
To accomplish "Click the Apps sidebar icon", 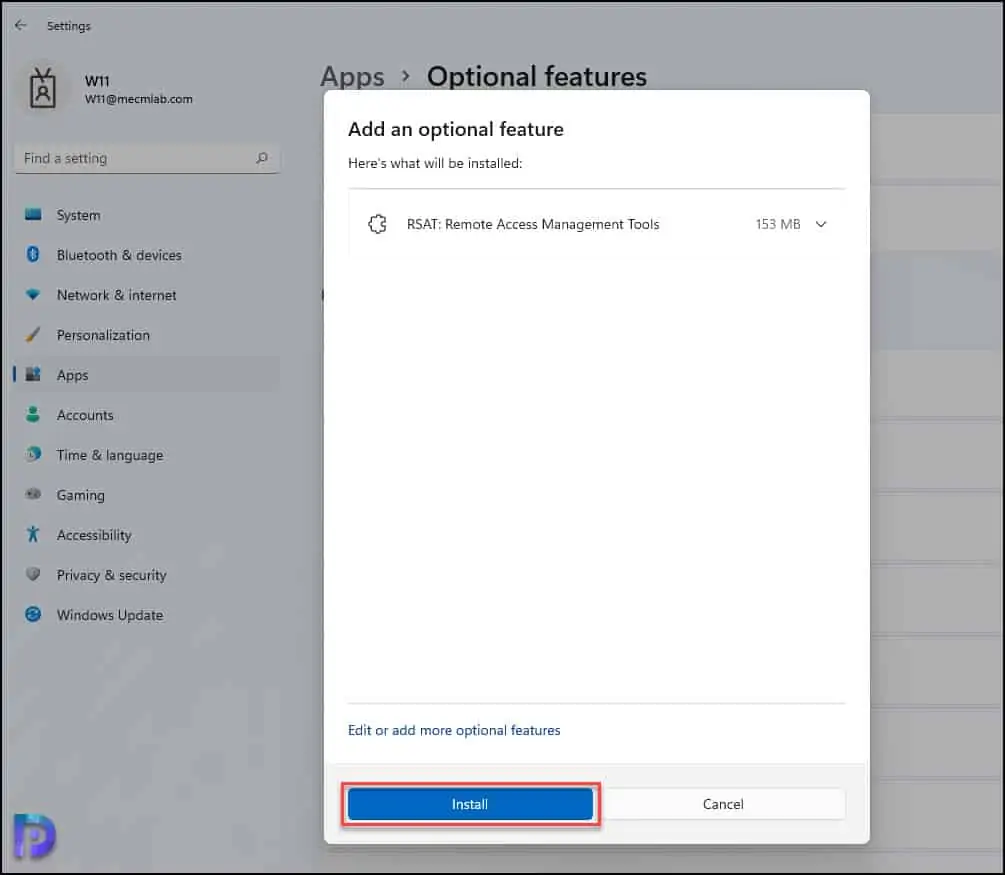I will (33, 374).
